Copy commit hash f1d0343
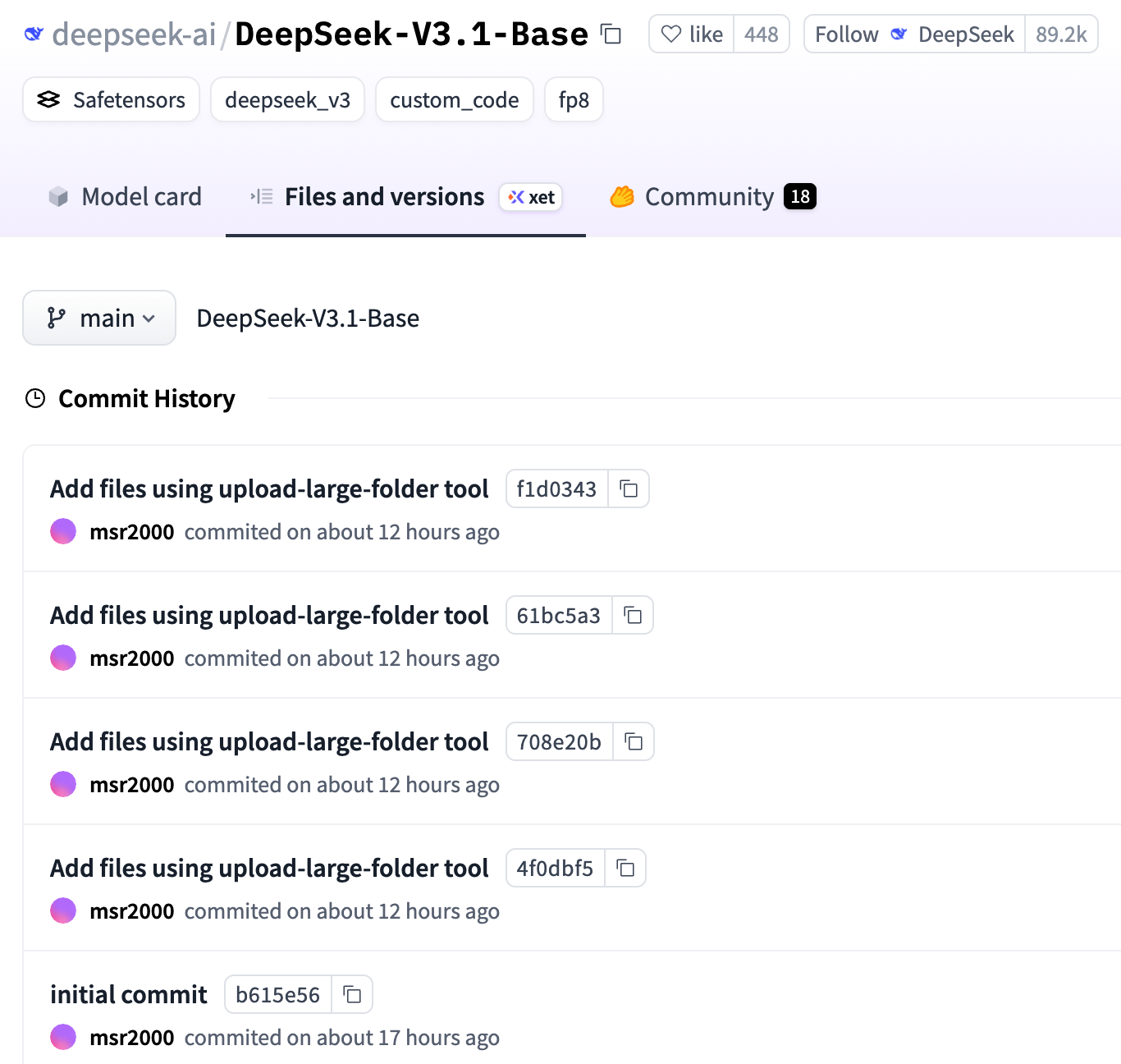The height and width of the screenshot is (1064, 1121). (x=629, y=489)
